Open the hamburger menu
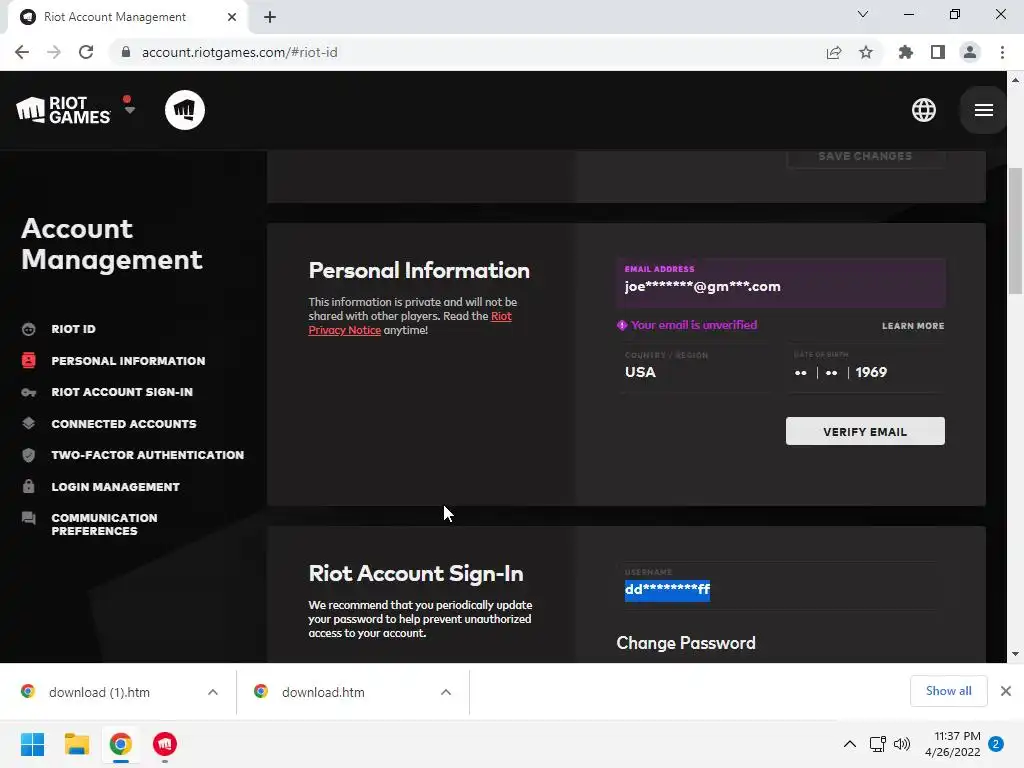This screenshot has width=1024, height=768. [x=984, y=110]
